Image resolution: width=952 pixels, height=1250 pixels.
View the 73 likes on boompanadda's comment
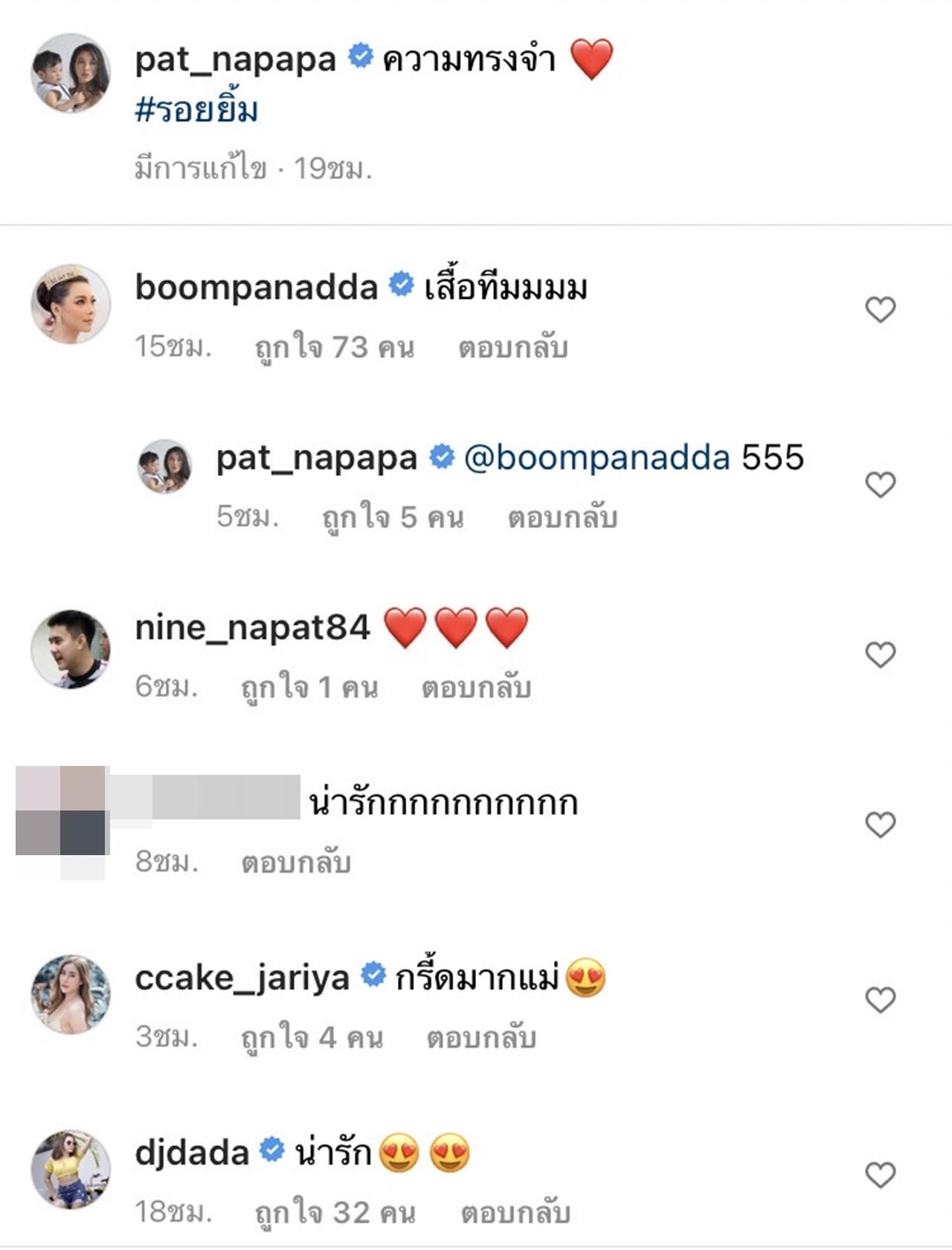click(335, 347)
